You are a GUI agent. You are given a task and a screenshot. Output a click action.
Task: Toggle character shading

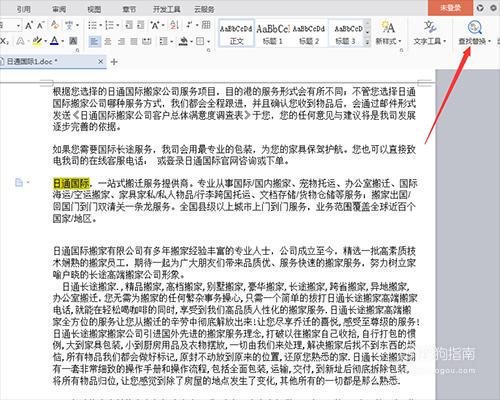coord(73,41)
